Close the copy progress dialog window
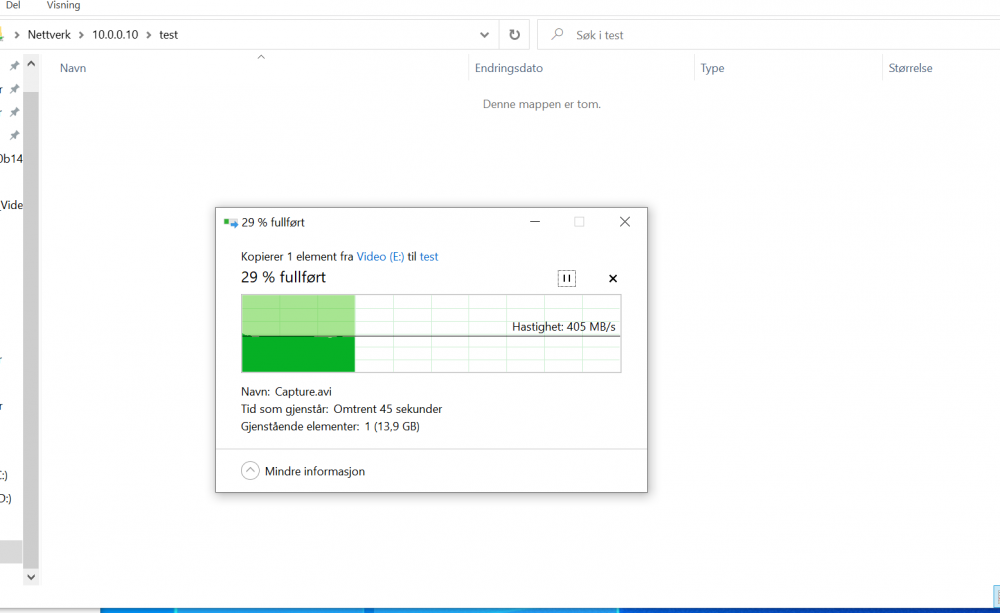Image resolution: width=1000 pixels, height=613 pixels. [625, 222]
